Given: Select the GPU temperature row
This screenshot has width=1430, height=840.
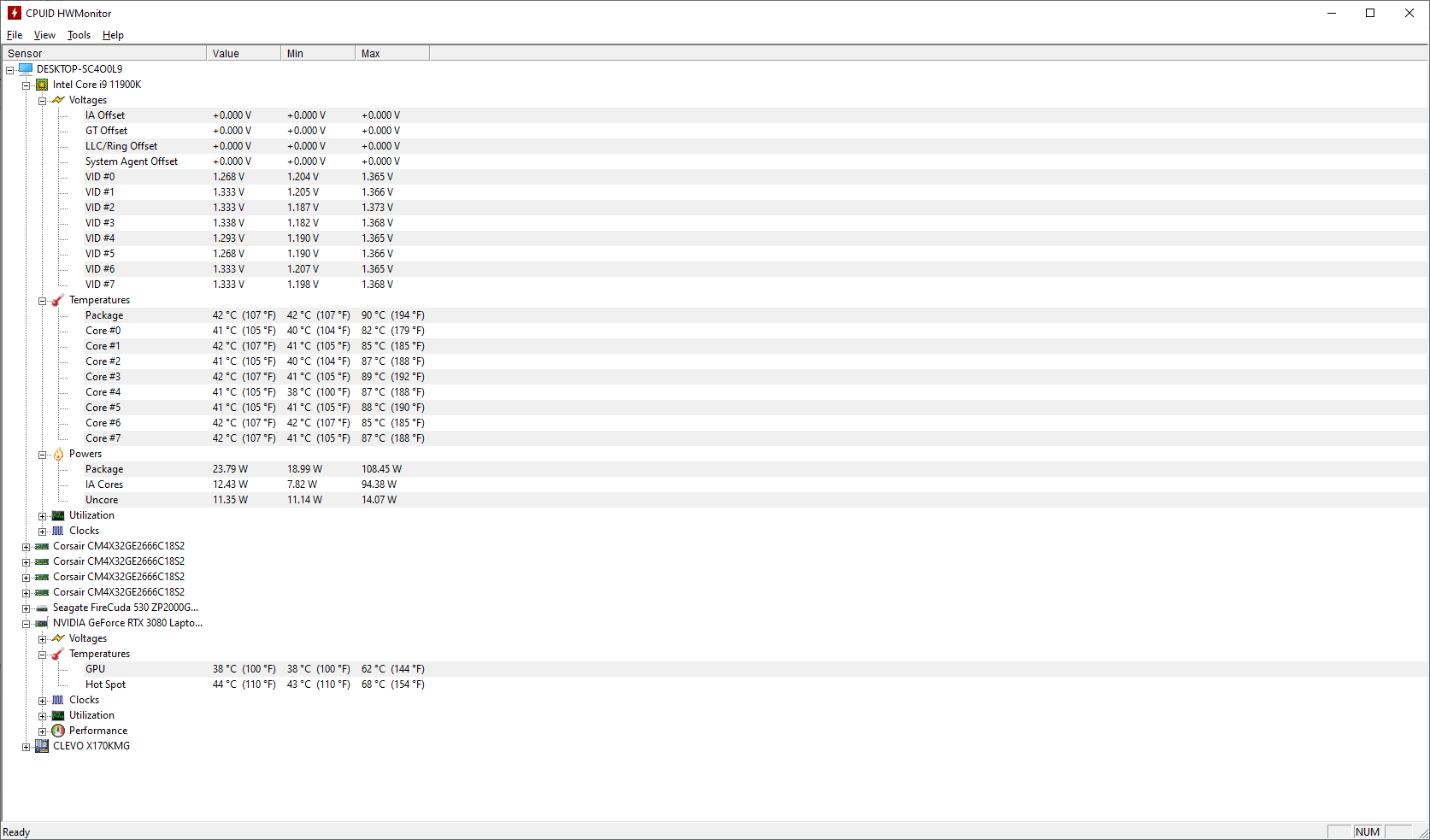Looking at the screenshot, I should click(715, 669).
